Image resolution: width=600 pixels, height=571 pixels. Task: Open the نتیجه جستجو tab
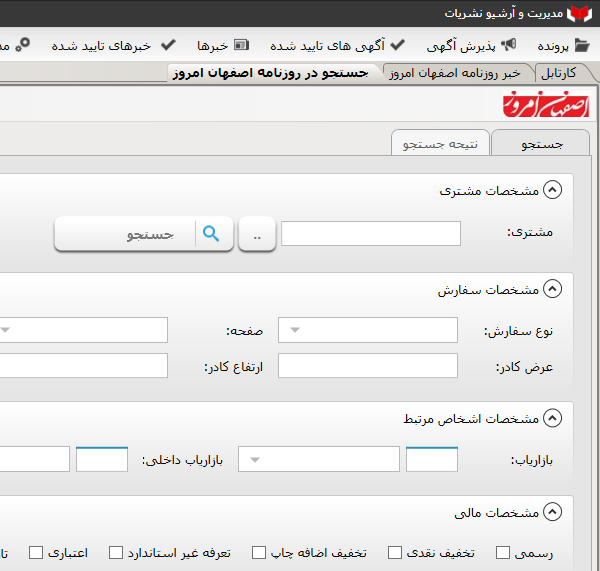coord(440,143)
